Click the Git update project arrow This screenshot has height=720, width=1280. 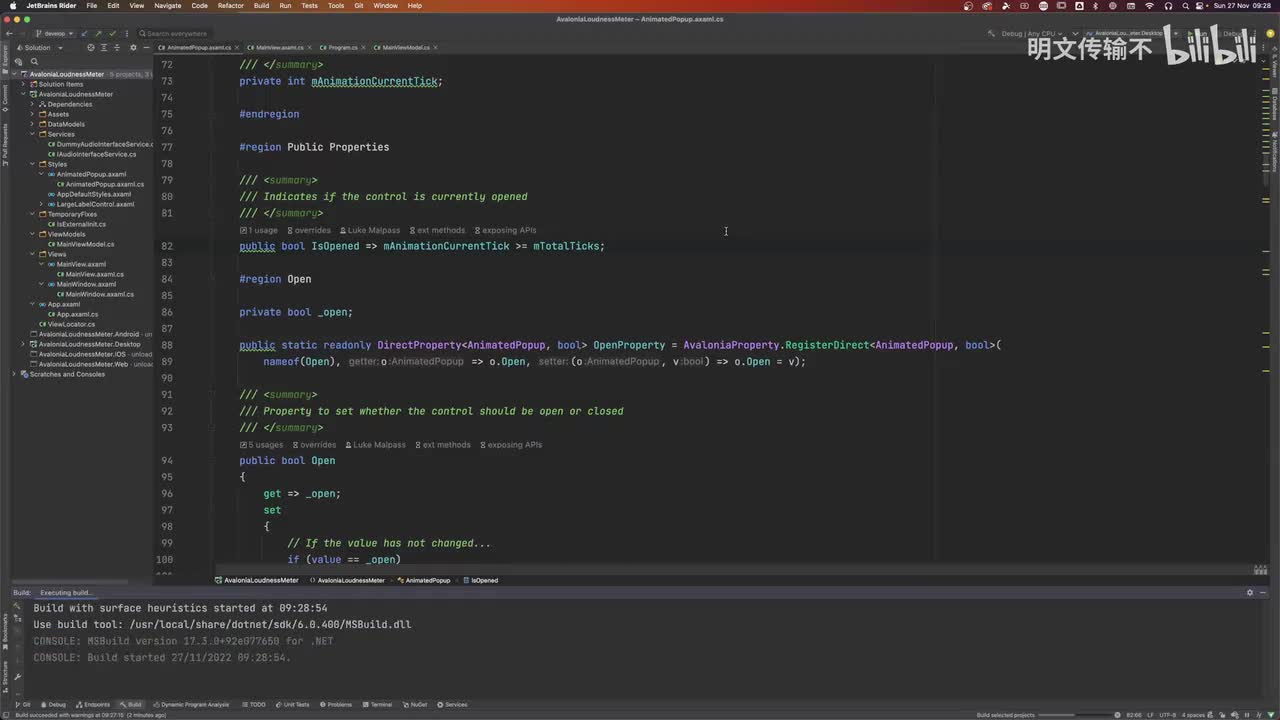[x=85, y=33]
